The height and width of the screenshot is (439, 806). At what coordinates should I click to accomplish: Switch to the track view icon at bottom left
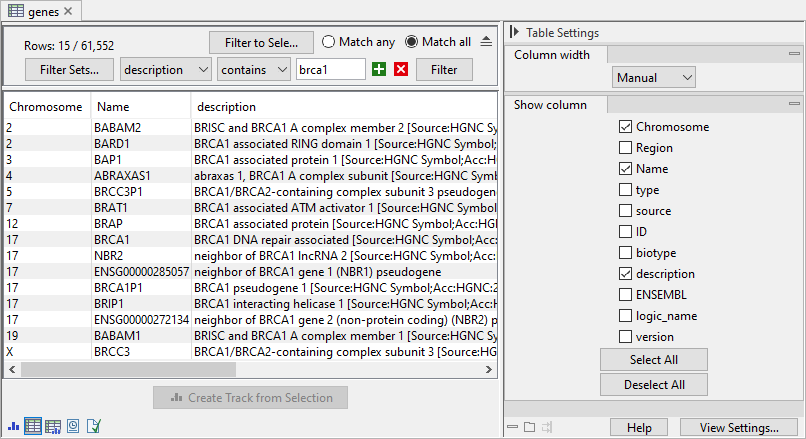(x=12, y=426)
